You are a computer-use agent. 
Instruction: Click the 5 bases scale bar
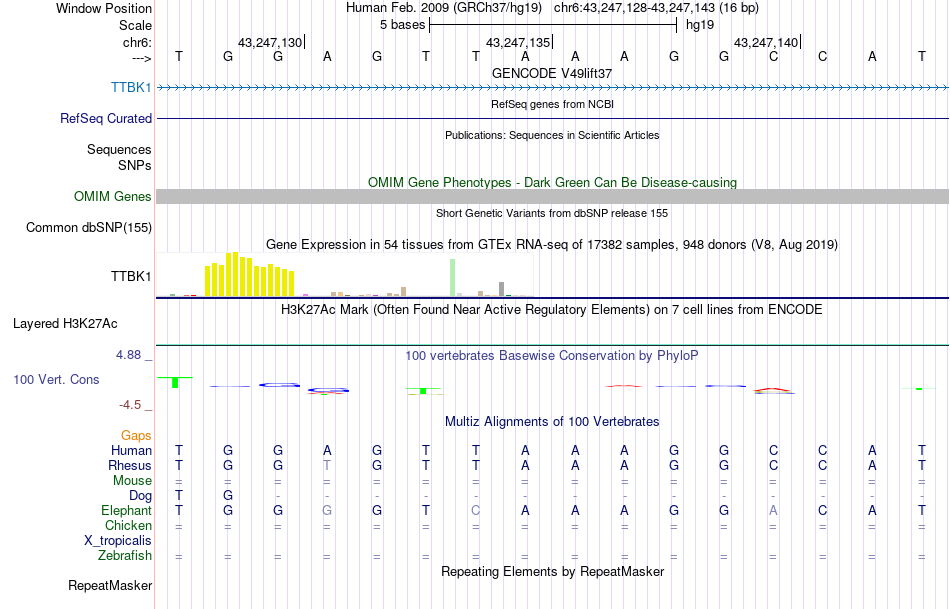553,25
